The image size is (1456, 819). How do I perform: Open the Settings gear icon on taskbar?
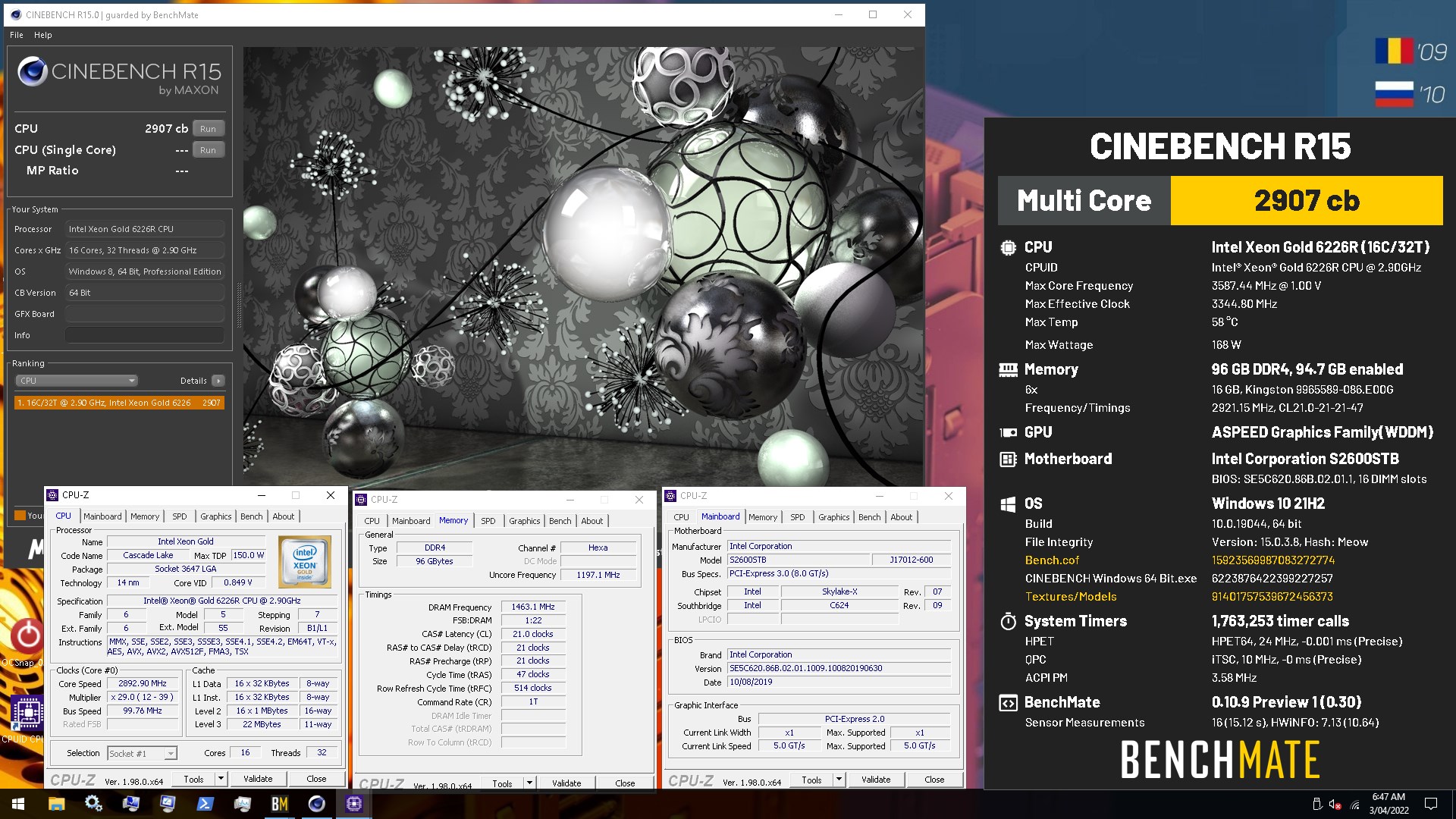93,804
